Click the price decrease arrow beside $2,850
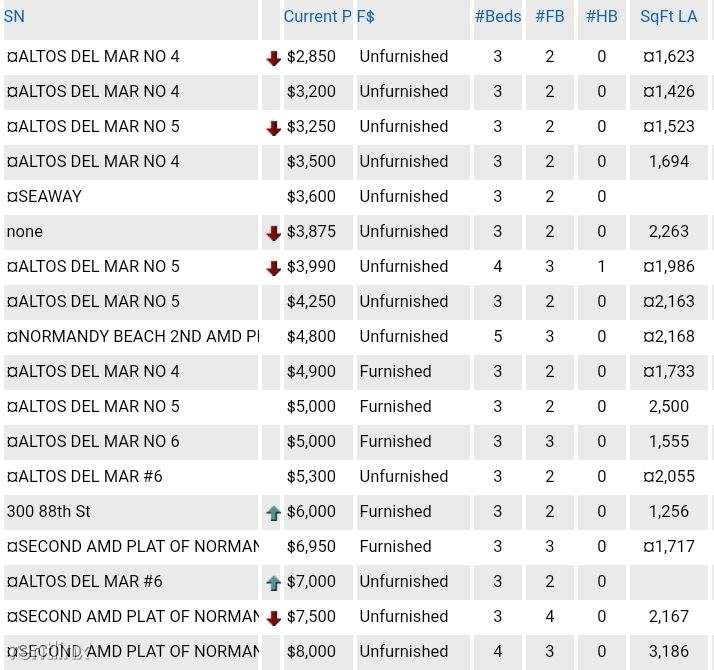 coord(273,58)
